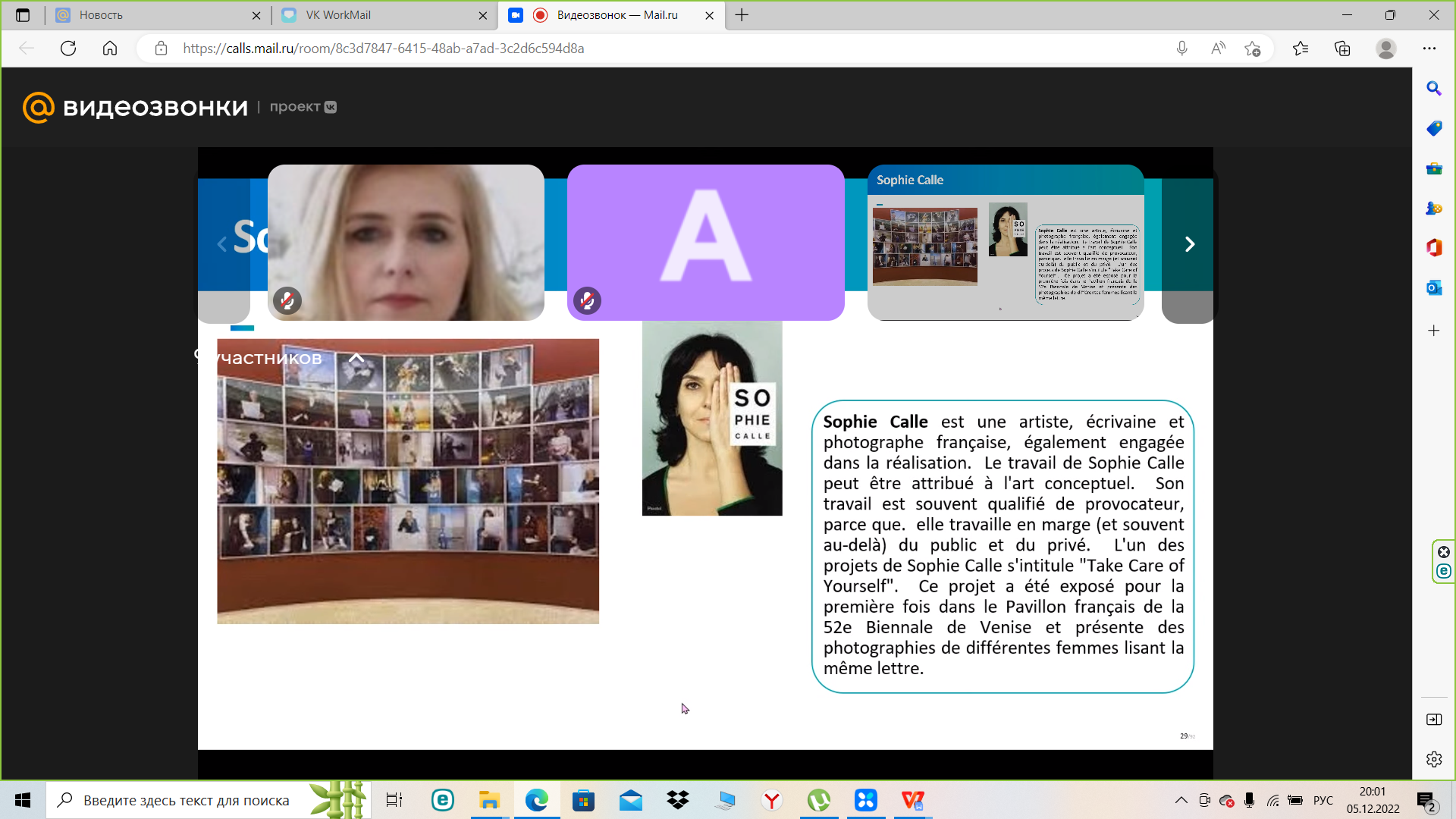Open the notification center
The width and height of the screenshot is (1456, 819).
[x=1426, y=801]
